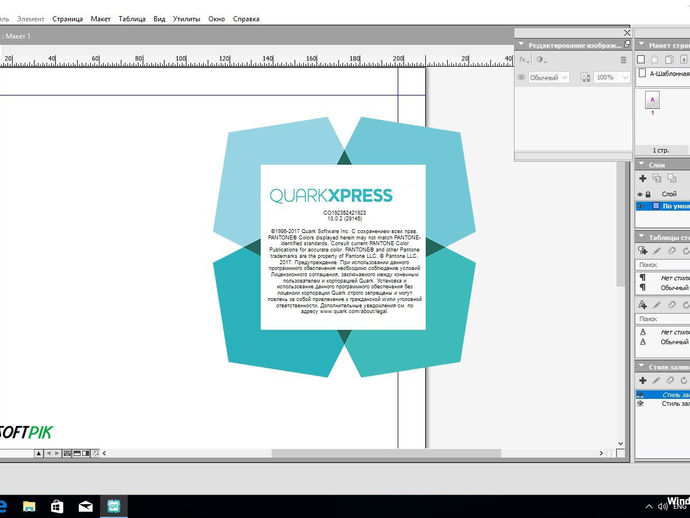Select the A master page row
The height and width of the screenshot is (518, 690).
(664, 73)
